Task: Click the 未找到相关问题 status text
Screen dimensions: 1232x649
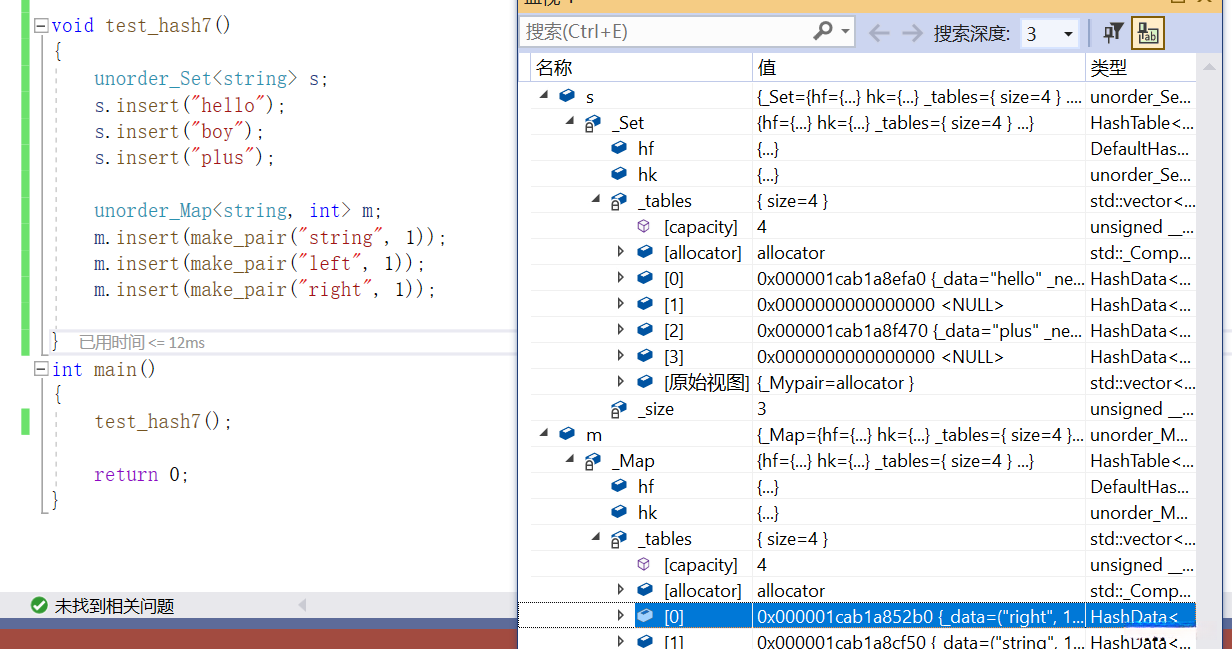Action: pyautogui.click(x=114, y=606)
